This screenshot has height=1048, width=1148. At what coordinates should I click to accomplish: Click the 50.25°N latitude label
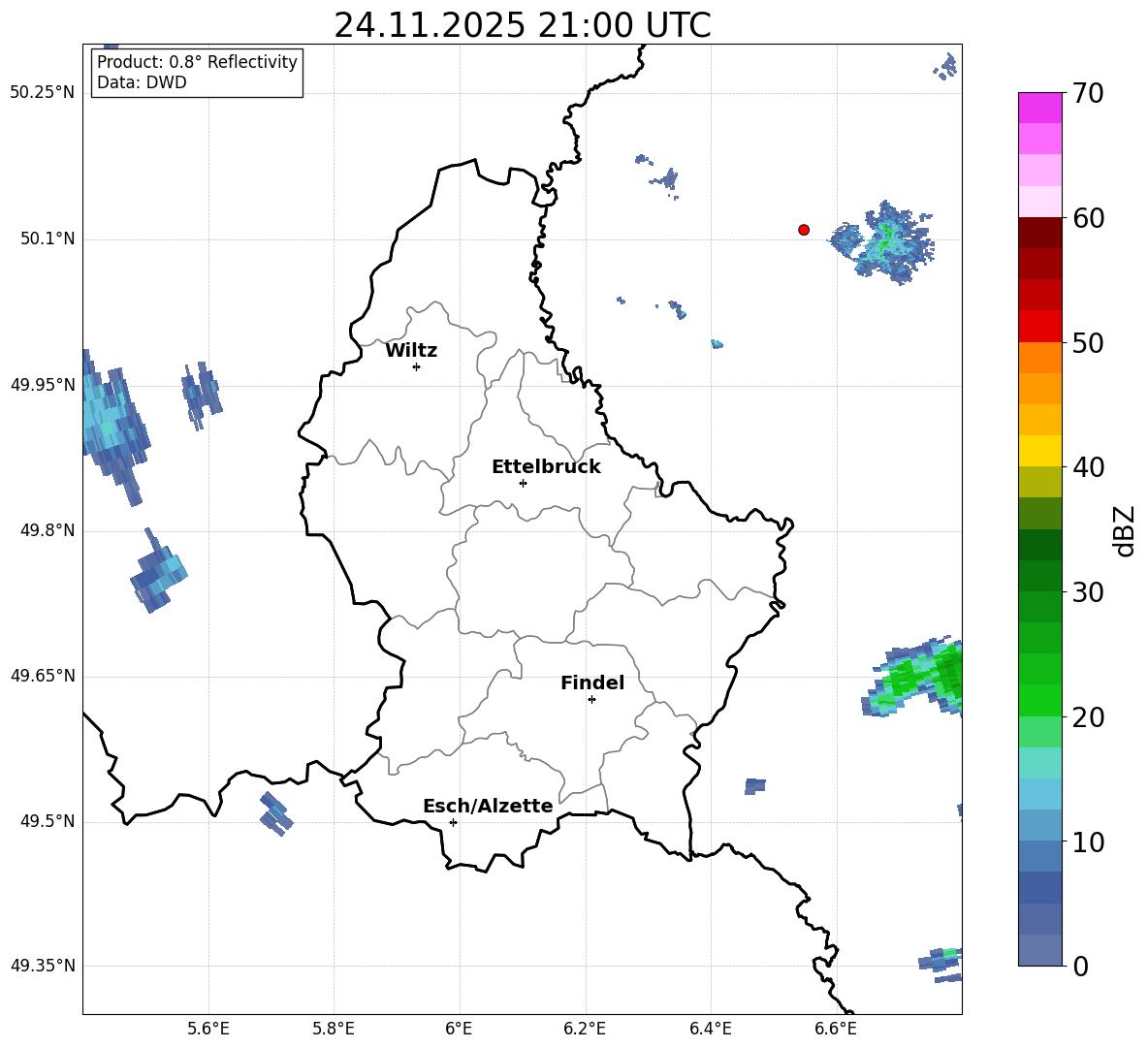coord(43,93)
